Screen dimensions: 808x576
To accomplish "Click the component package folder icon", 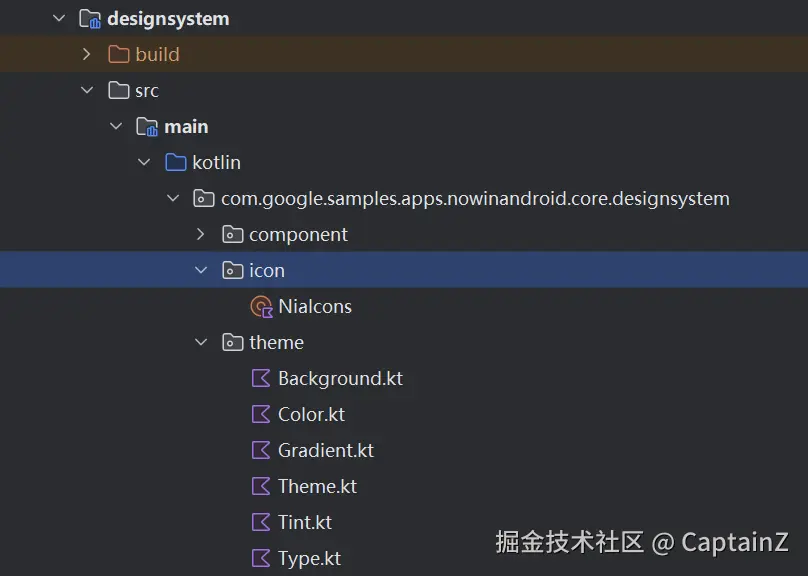I will click(232, 234).
